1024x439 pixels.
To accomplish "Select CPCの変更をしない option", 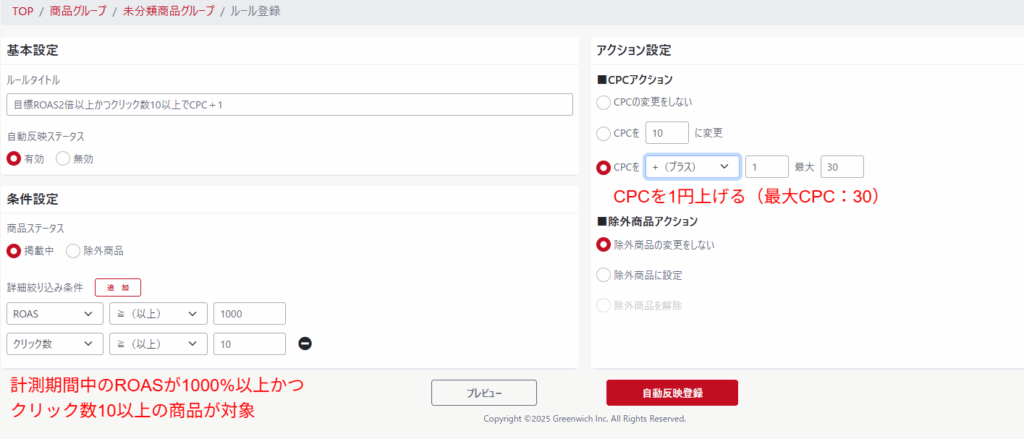I will (603, 102).
